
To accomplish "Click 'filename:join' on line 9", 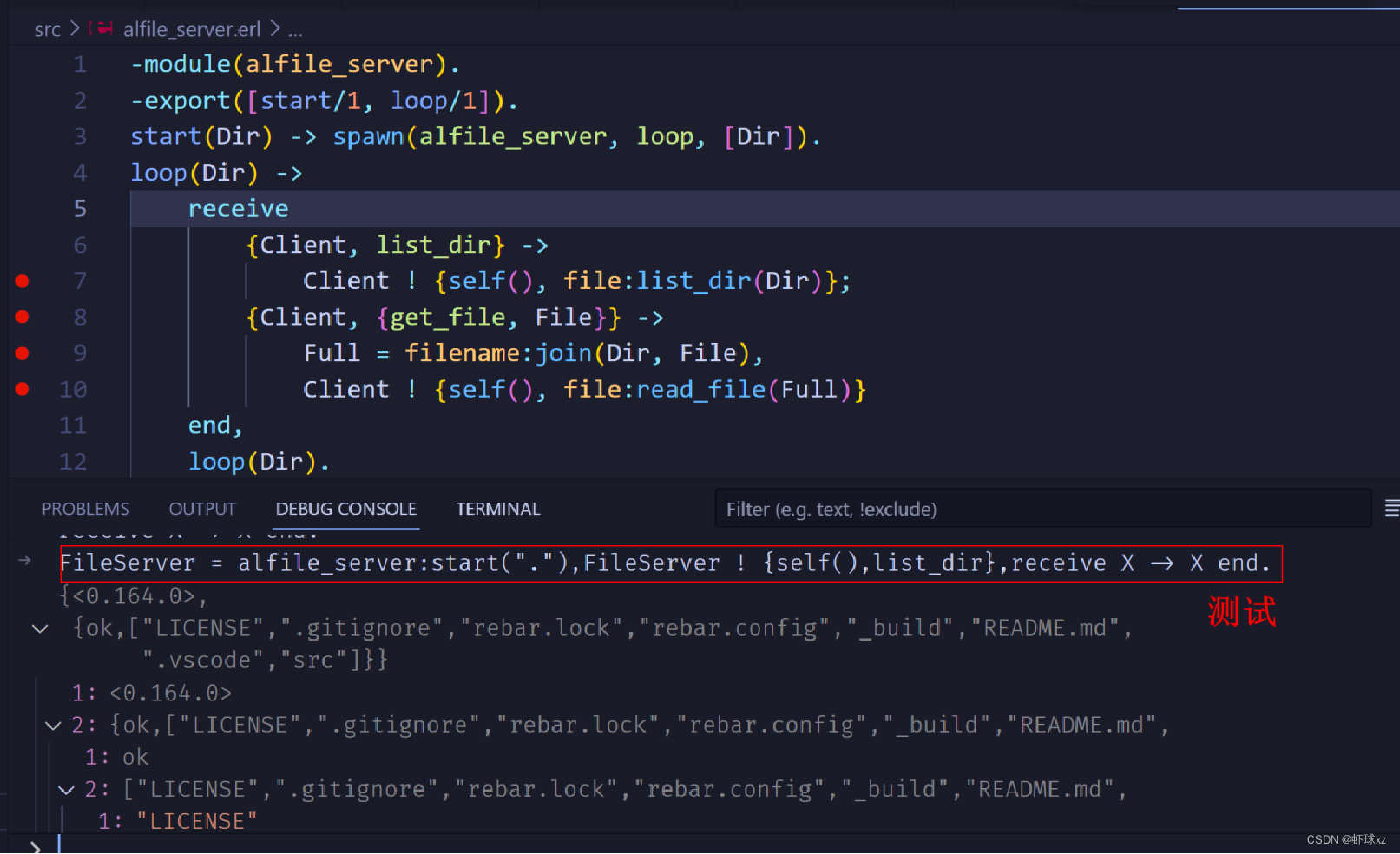I will pyautogui.click(x=498, y=353).
